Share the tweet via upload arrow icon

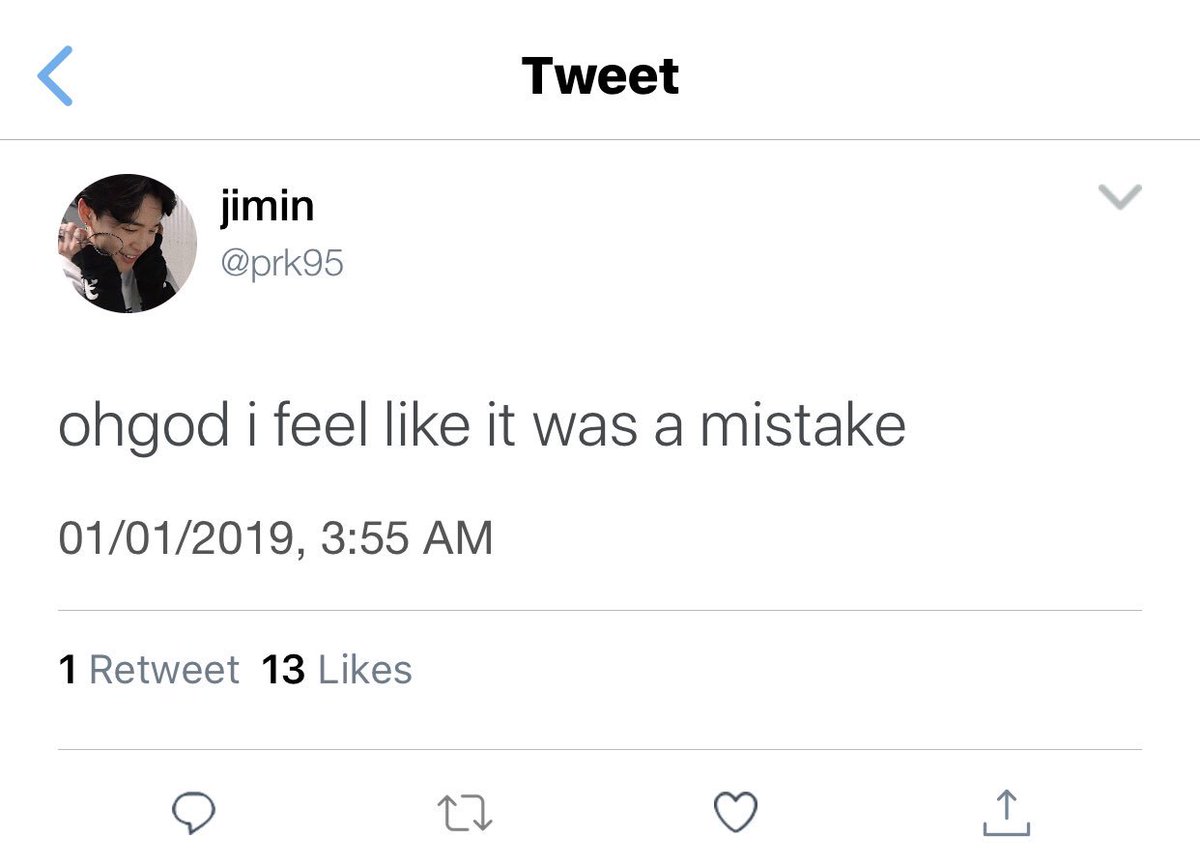coord(1006,811)
